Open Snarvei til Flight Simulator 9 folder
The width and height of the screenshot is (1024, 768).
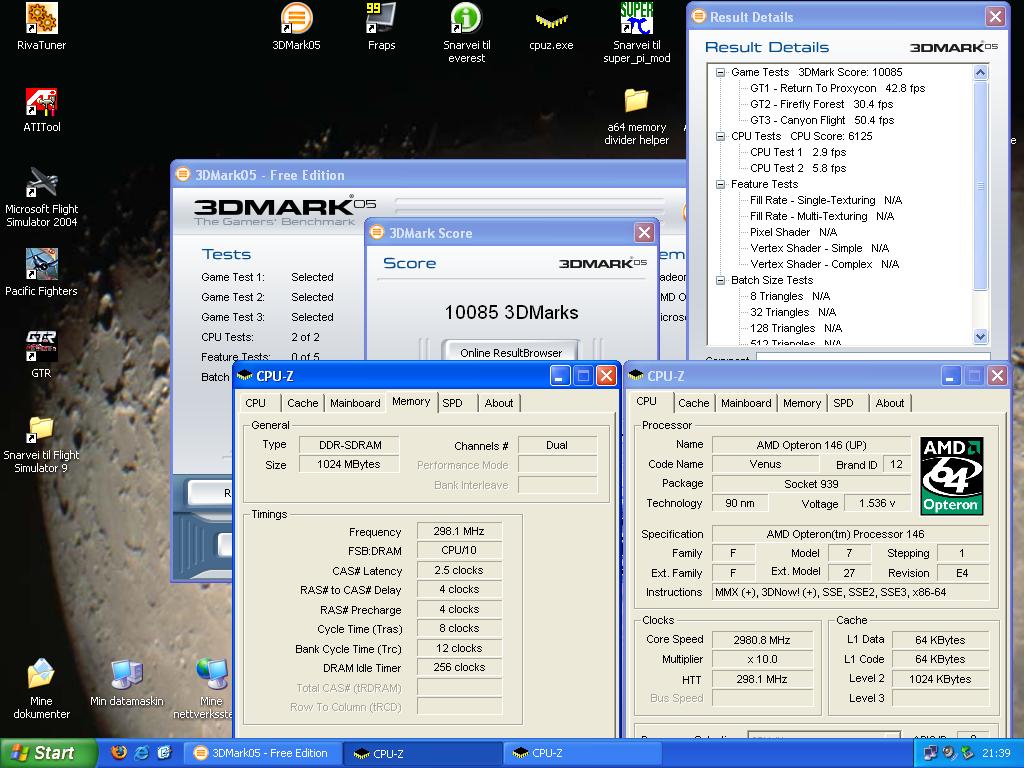[41, 445]
